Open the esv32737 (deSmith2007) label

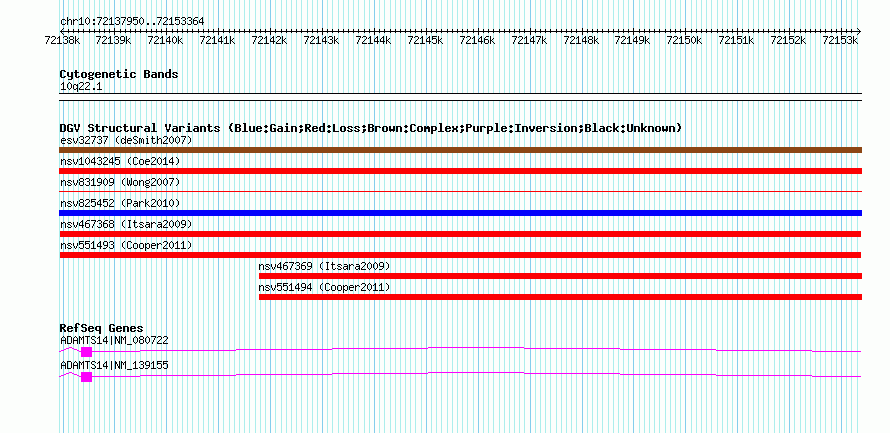coord(126,140)
